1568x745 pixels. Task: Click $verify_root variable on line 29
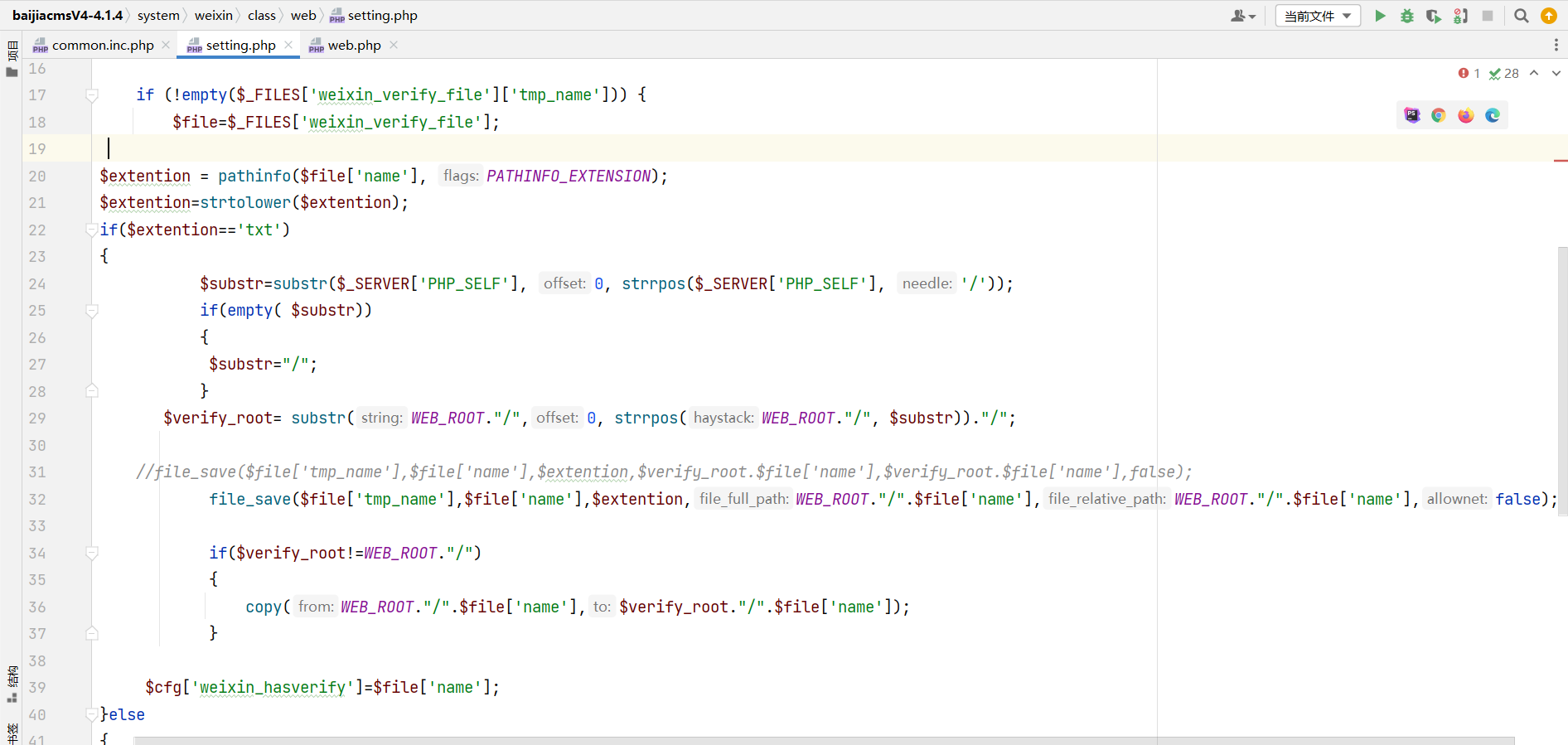tap(218, 418)
